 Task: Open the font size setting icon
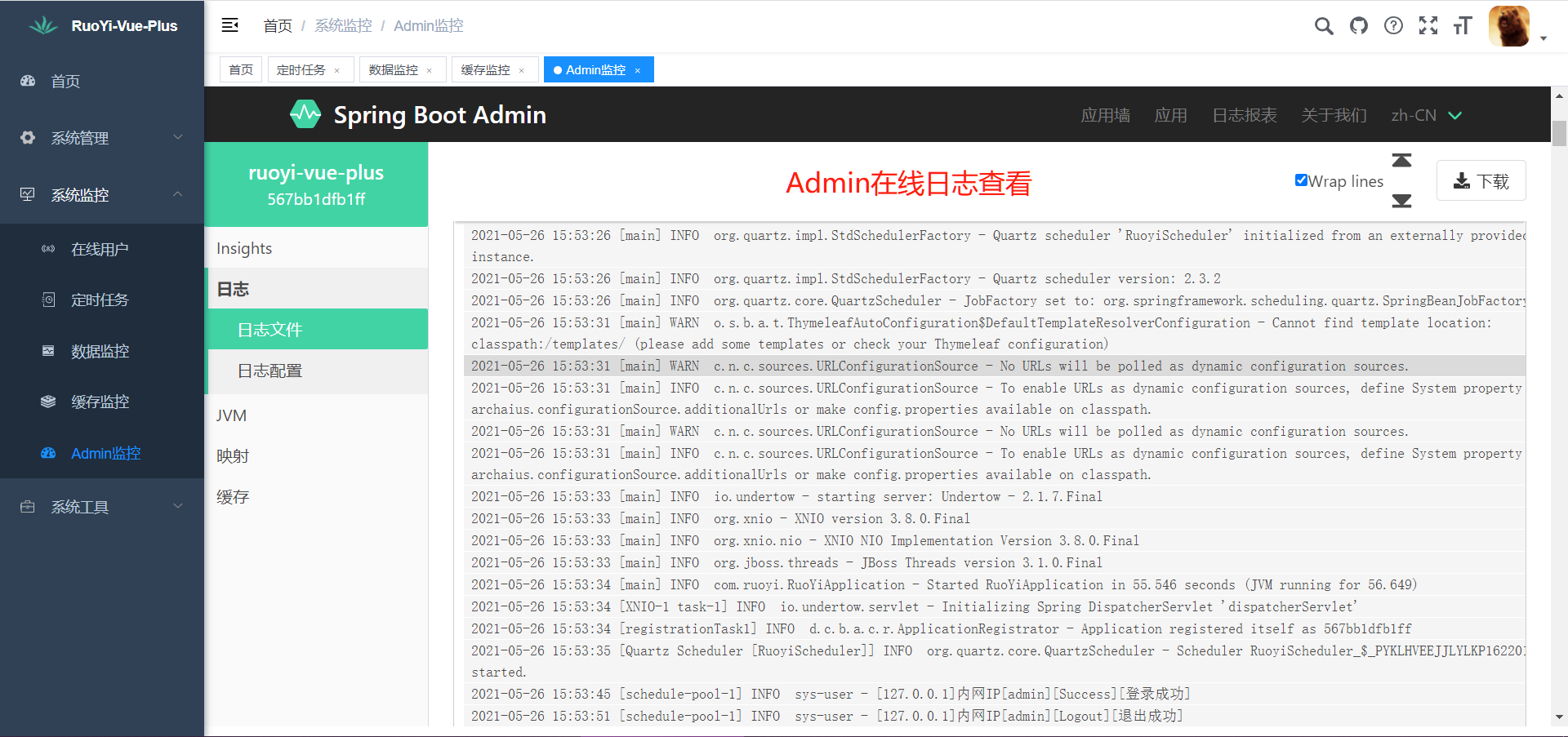coord(1463,26)
